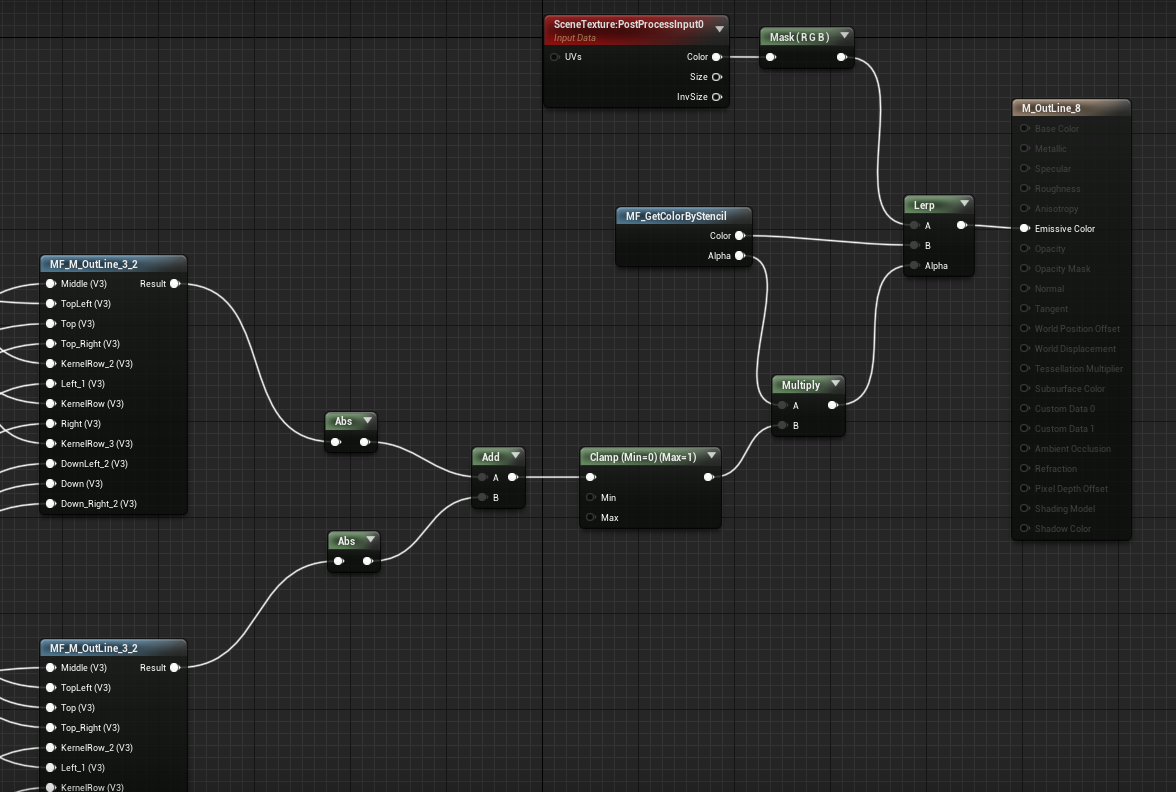Image resolution: width=1176 pixels, height=792 pixels.
Task: Open the dropdown on the SceneTexture:PostProcessInput0 header
Action: click(719, 28)
